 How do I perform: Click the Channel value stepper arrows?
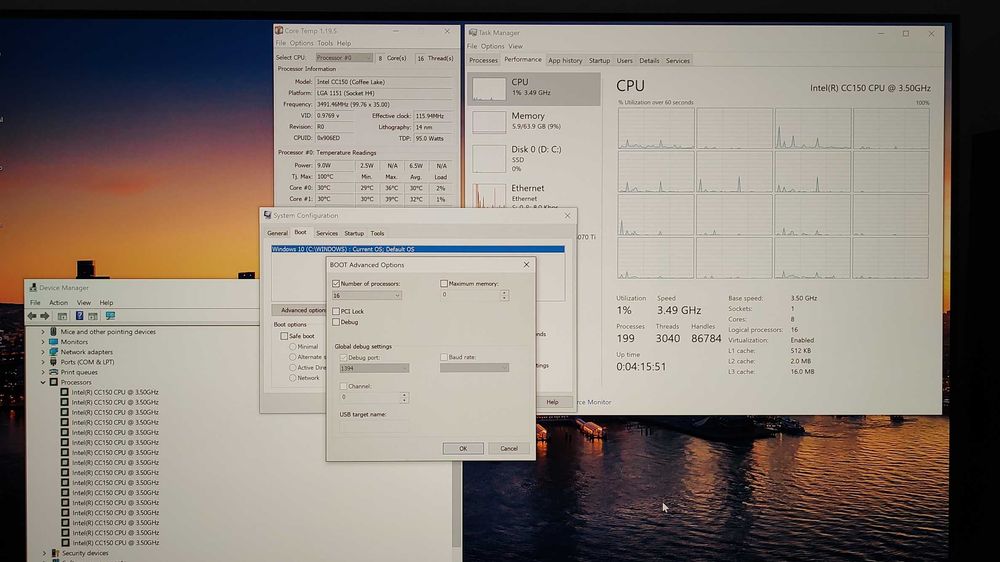(x=404, y=397)
